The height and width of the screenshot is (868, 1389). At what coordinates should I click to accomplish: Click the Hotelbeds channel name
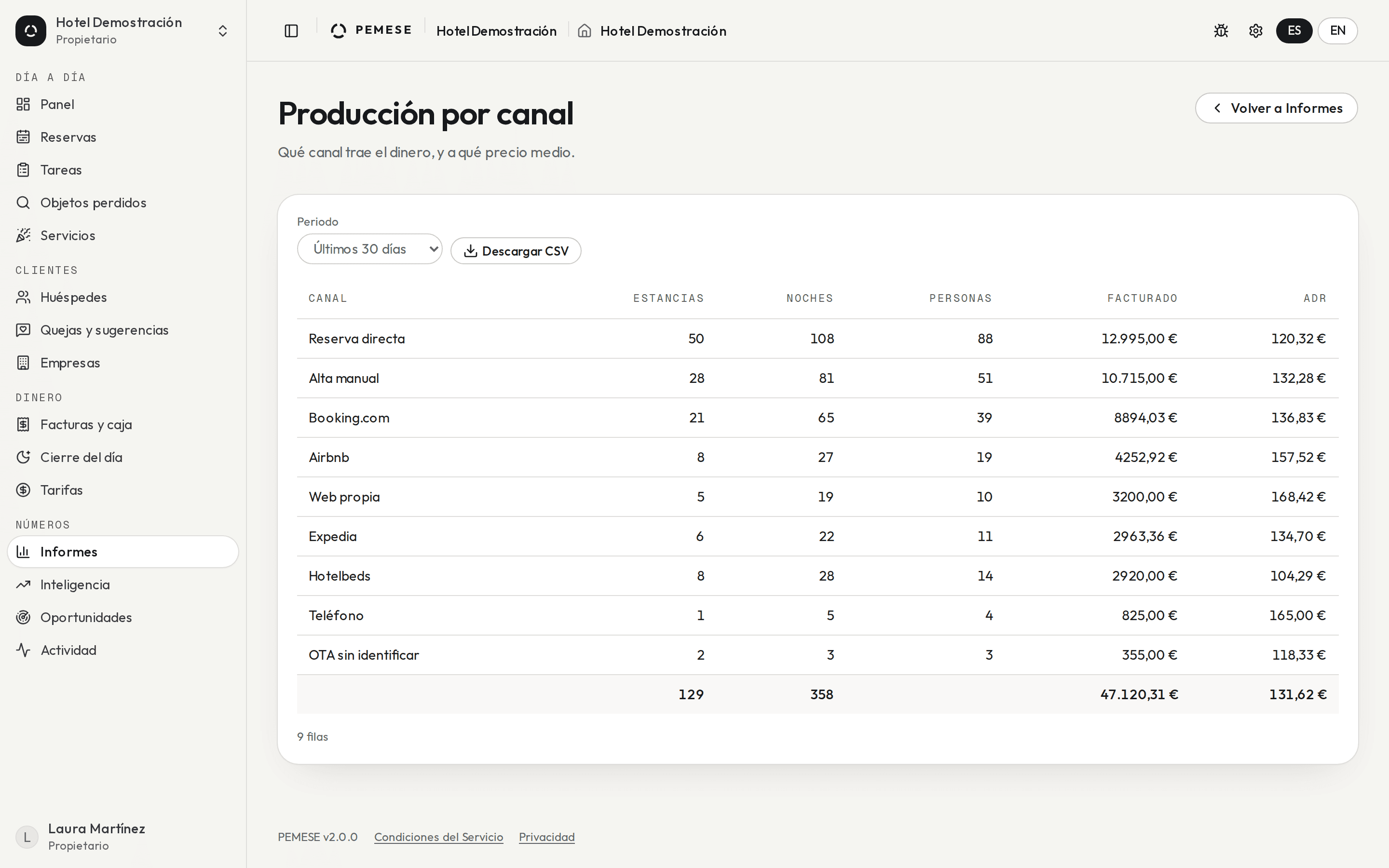(x=339, y=576)
